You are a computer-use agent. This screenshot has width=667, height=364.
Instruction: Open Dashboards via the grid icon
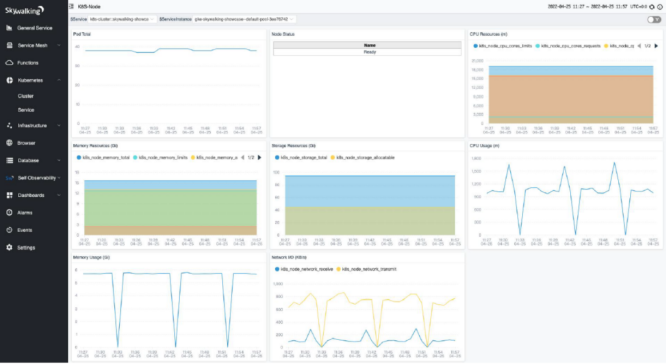point(9,196)
